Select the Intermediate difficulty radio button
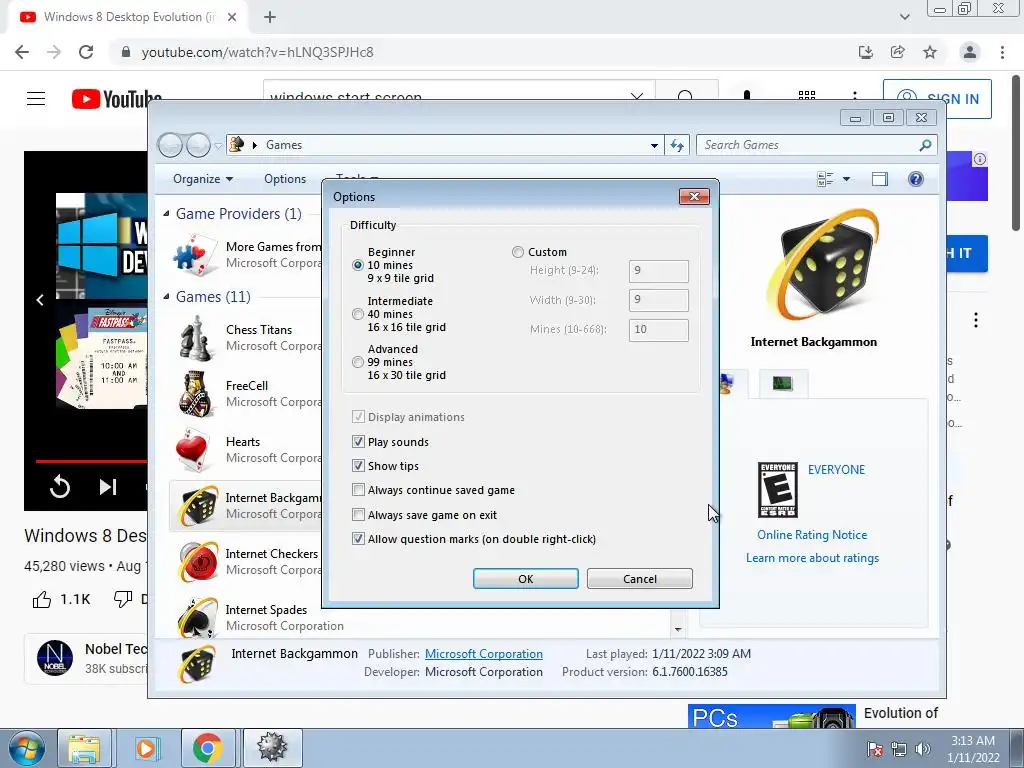This screenshot has width=1024, height=768. [x=357, y=314]
